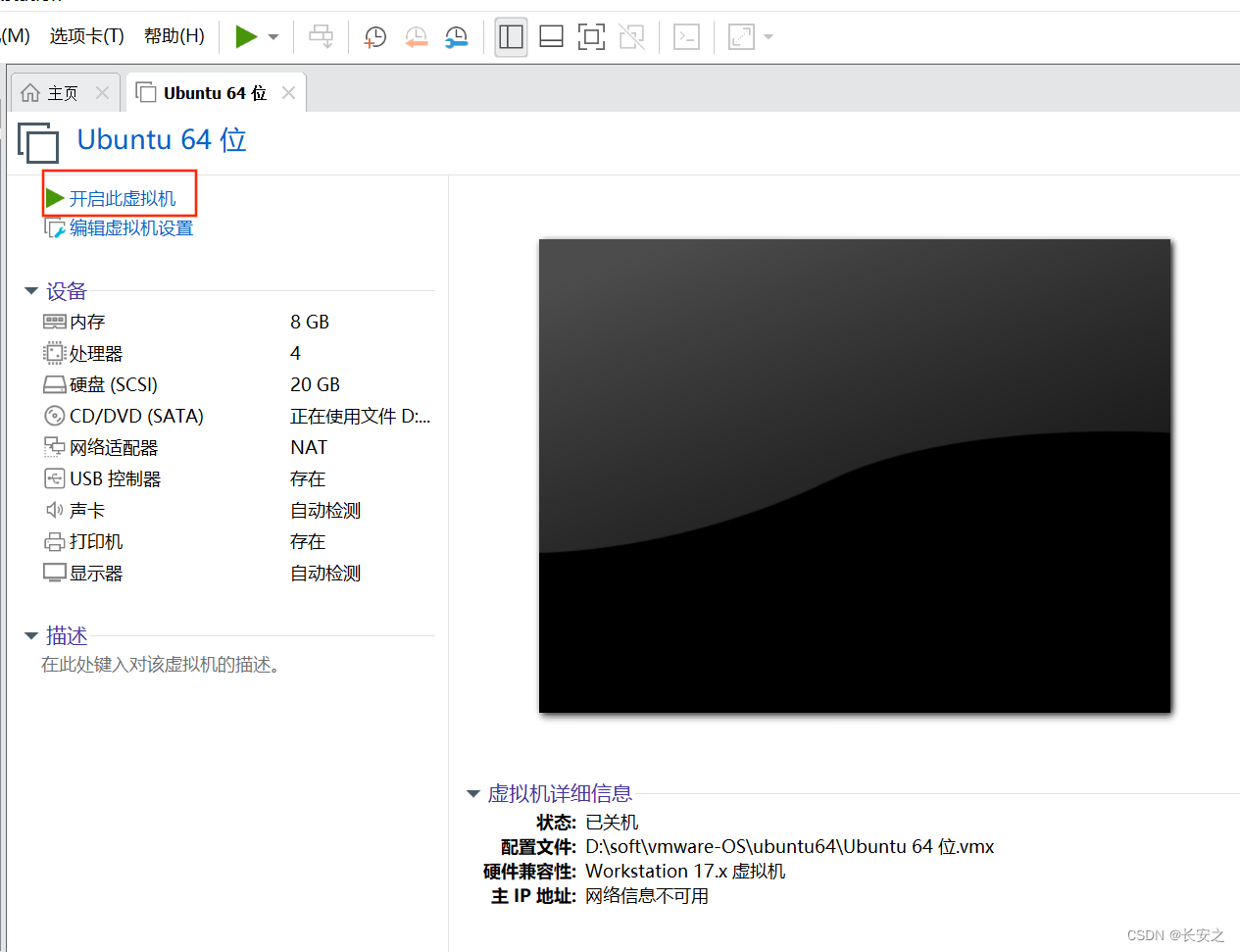Click the stretch guest display icon
The width and height of the screenshot is (1240, 952).
pos(742,37)
